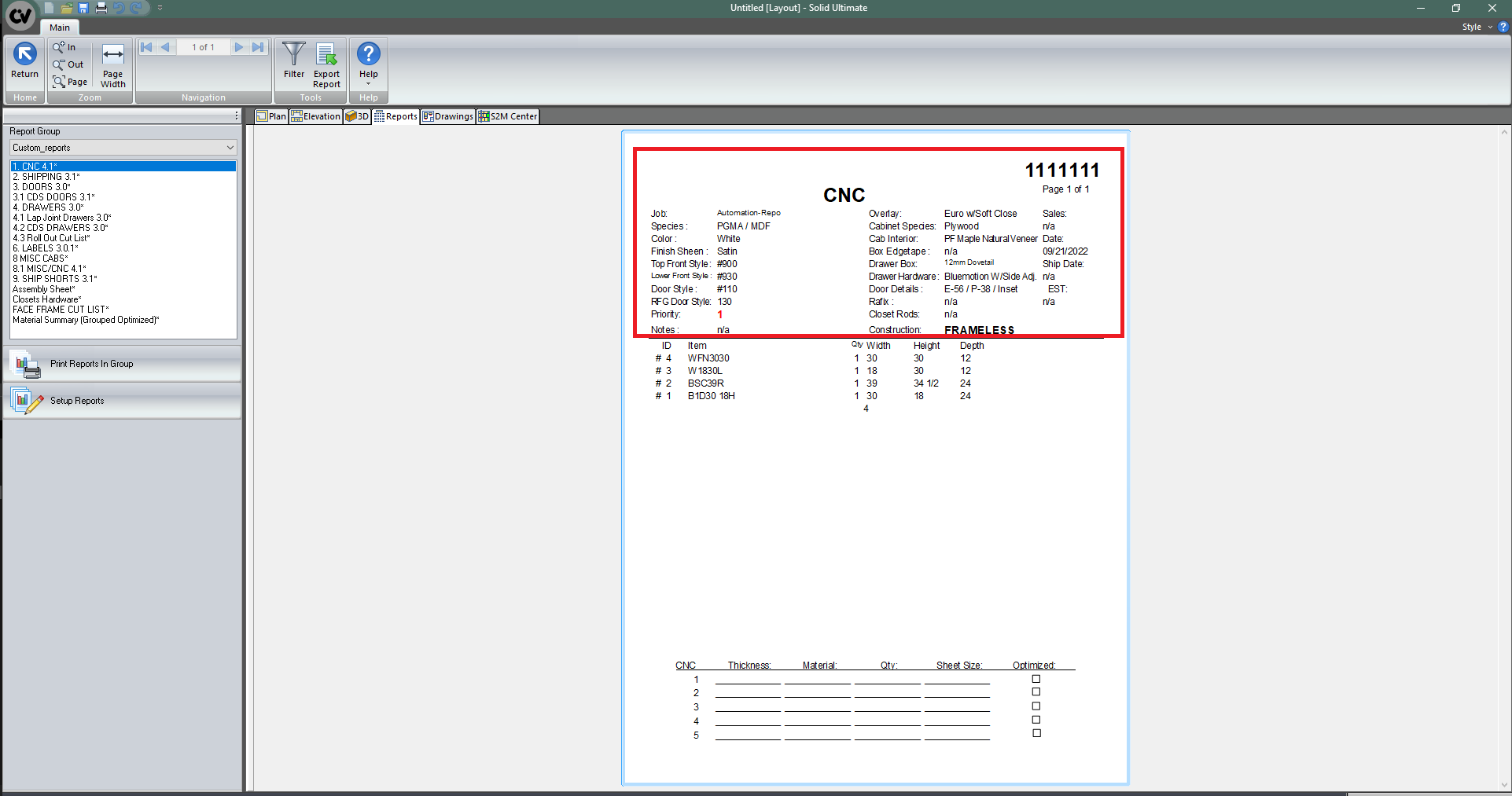Screen dimensions: 1512x796
Task: Check the Optimized box for CNC row 1
Action: [1036, 678]
